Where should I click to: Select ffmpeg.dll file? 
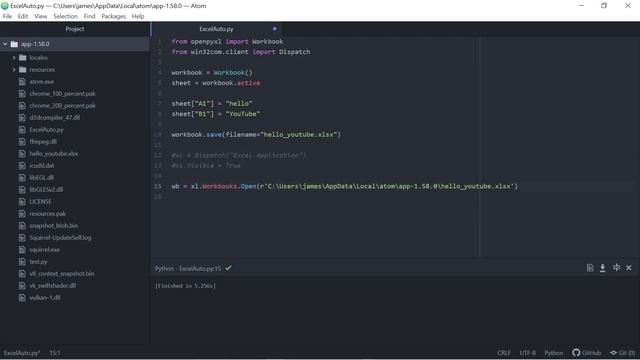click(43, 142)
